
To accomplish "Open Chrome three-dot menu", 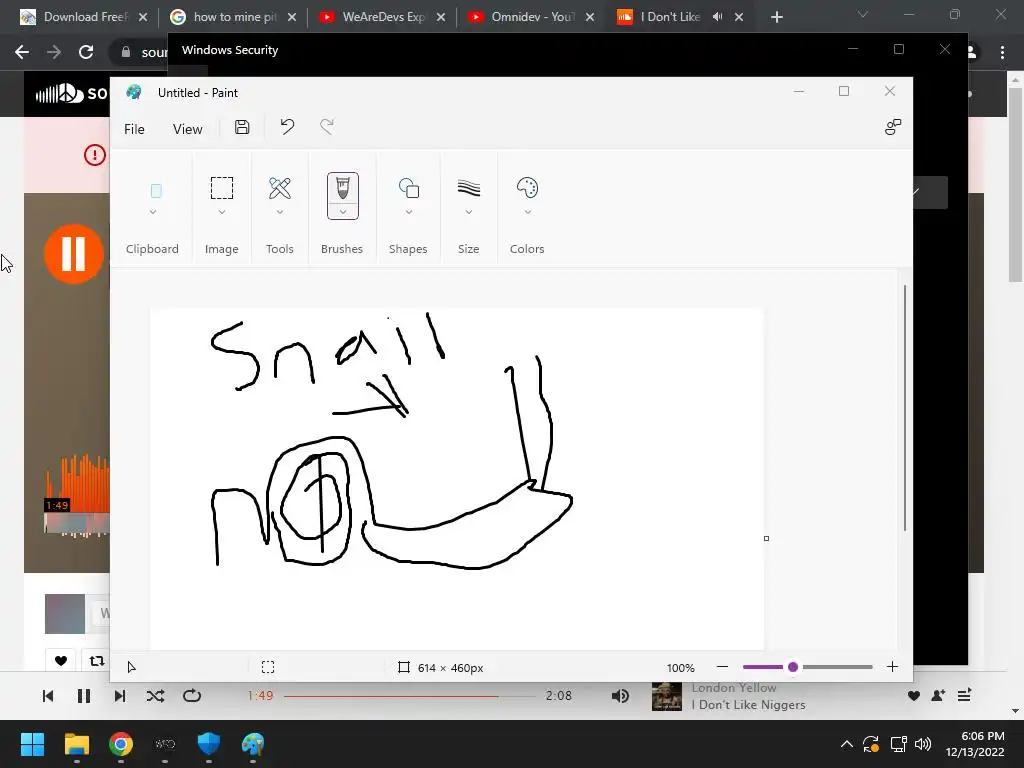I will coord(1002,52).
